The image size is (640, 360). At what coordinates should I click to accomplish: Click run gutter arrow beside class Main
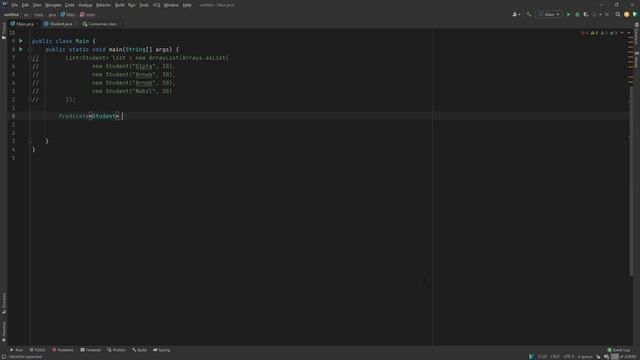coord(21,41)
